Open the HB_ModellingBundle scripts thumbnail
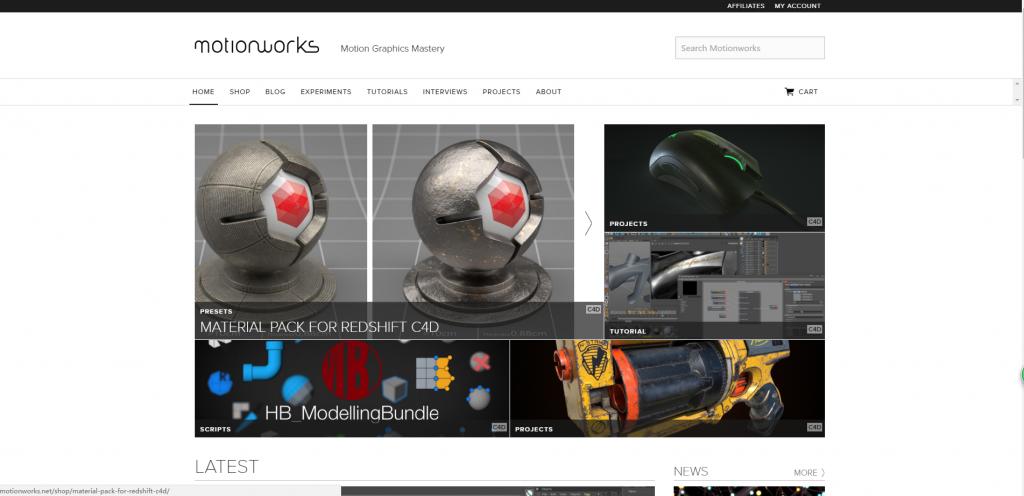 click(x=351, y=388)
